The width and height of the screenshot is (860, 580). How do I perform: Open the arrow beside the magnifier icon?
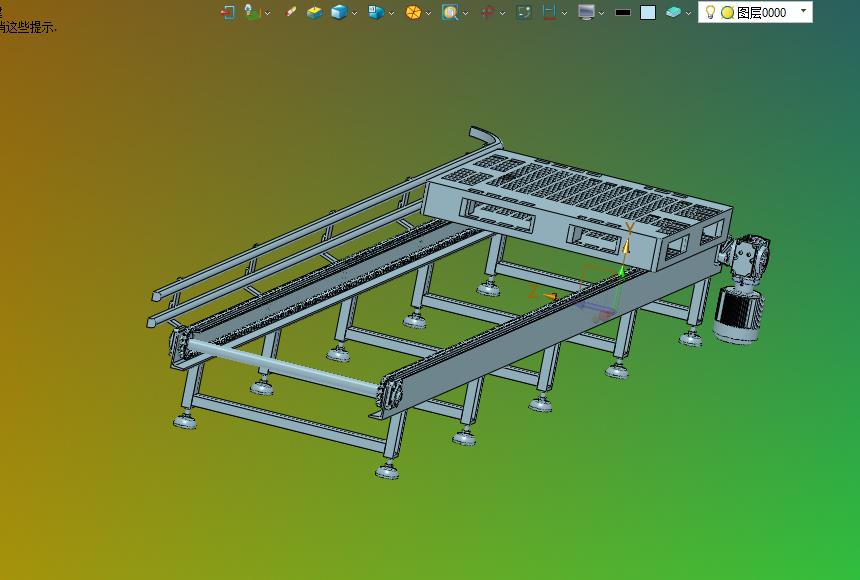466,13
